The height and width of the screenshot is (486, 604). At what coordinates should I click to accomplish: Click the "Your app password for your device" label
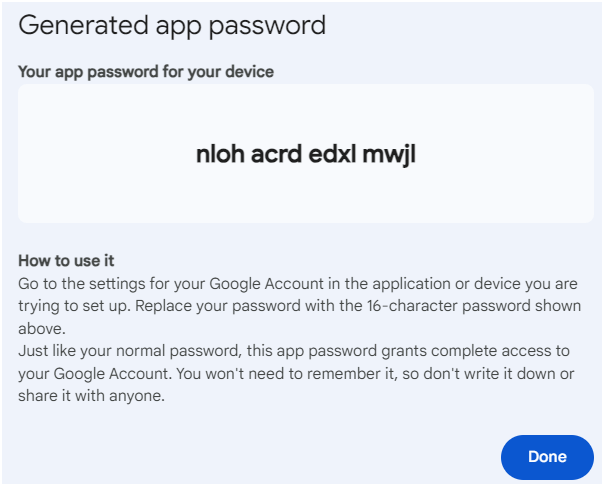coord(146,71)
